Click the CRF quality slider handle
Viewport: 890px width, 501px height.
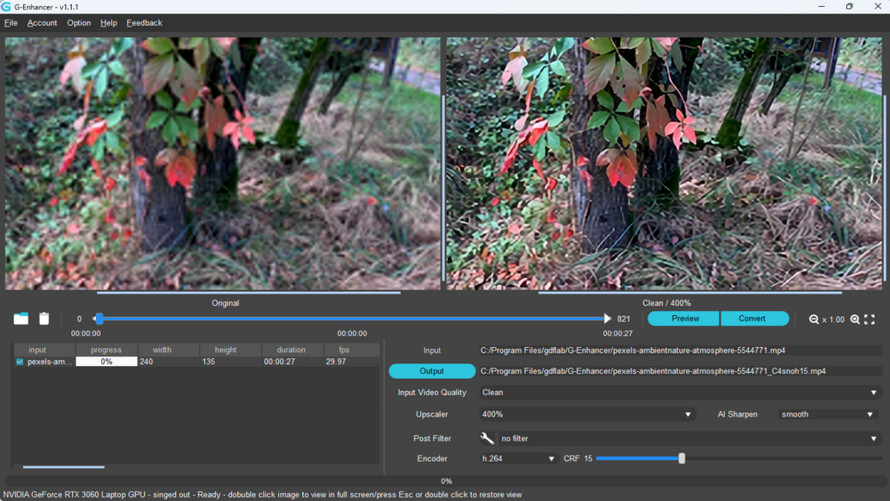click(x=682, y=458)
